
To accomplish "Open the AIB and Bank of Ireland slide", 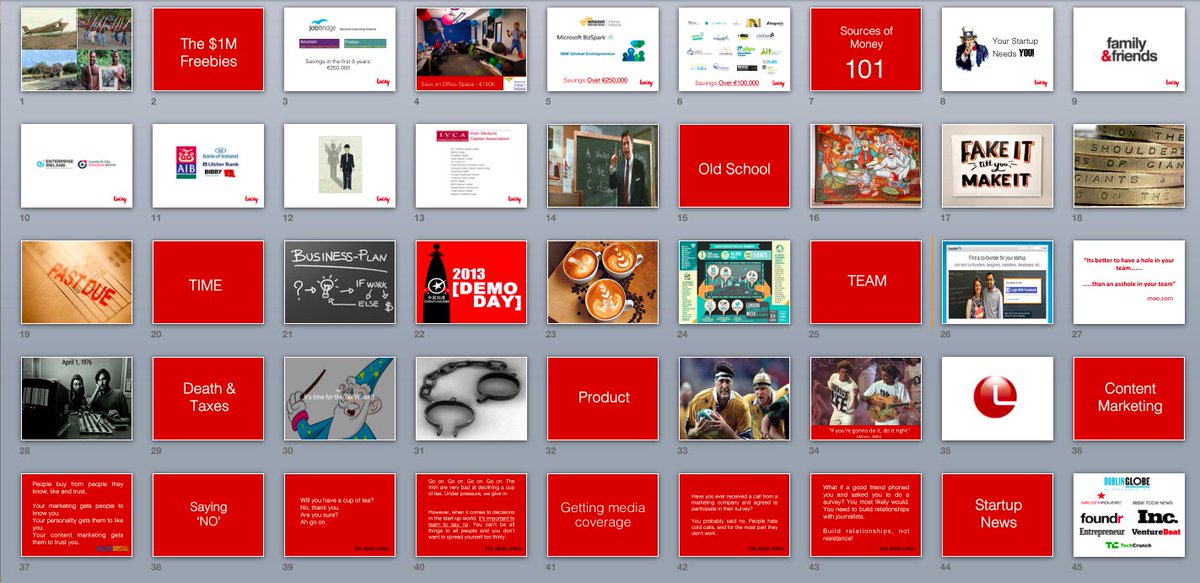I will (208, 166).
